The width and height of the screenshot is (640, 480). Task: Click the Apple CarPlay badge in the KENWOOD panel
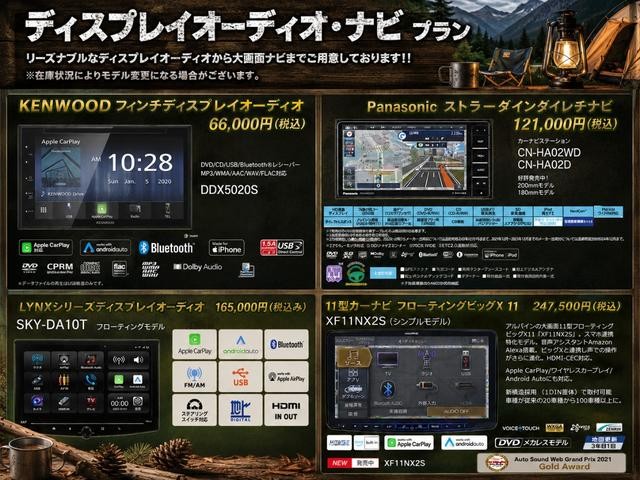46,247
